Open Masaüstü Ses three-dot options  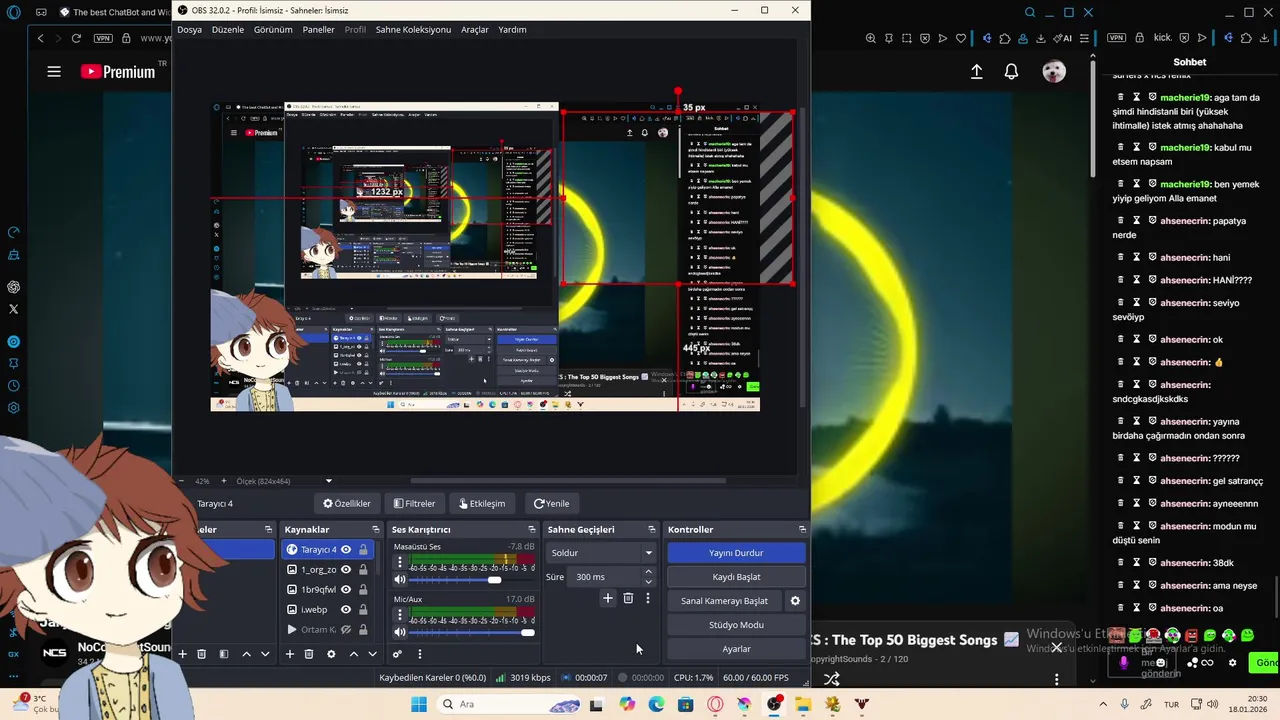pyautogui.click(x=400, y=562)
